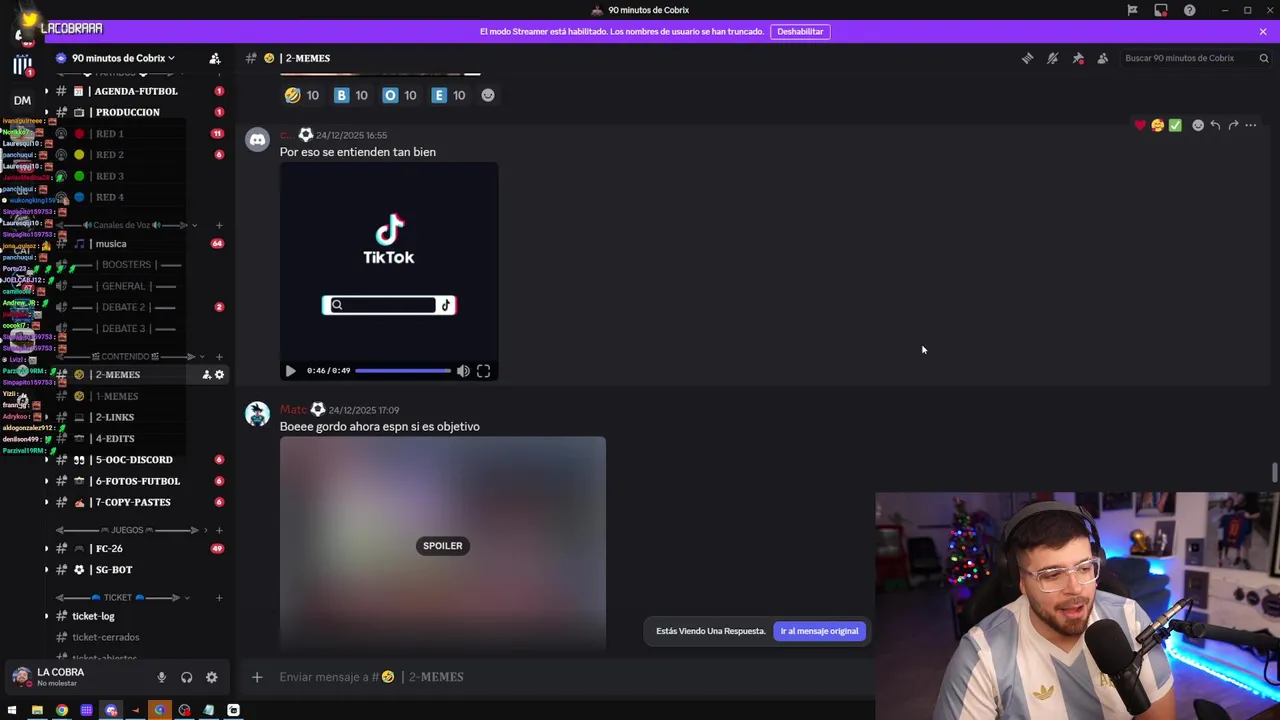Open more options three-dot menu on message

[x=1251, y=125]
